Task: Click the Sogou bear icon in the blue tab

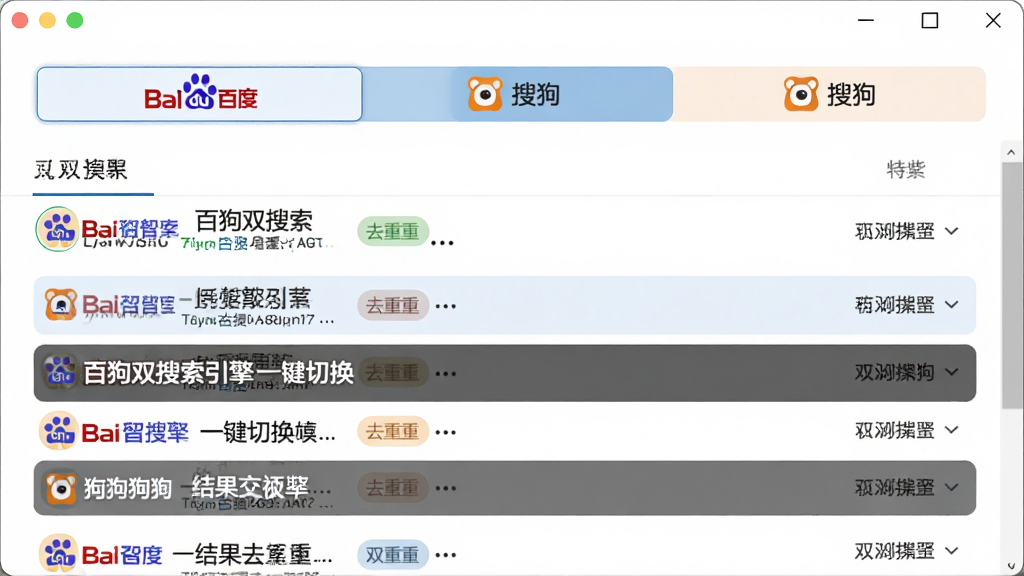Action: point(485,94)
